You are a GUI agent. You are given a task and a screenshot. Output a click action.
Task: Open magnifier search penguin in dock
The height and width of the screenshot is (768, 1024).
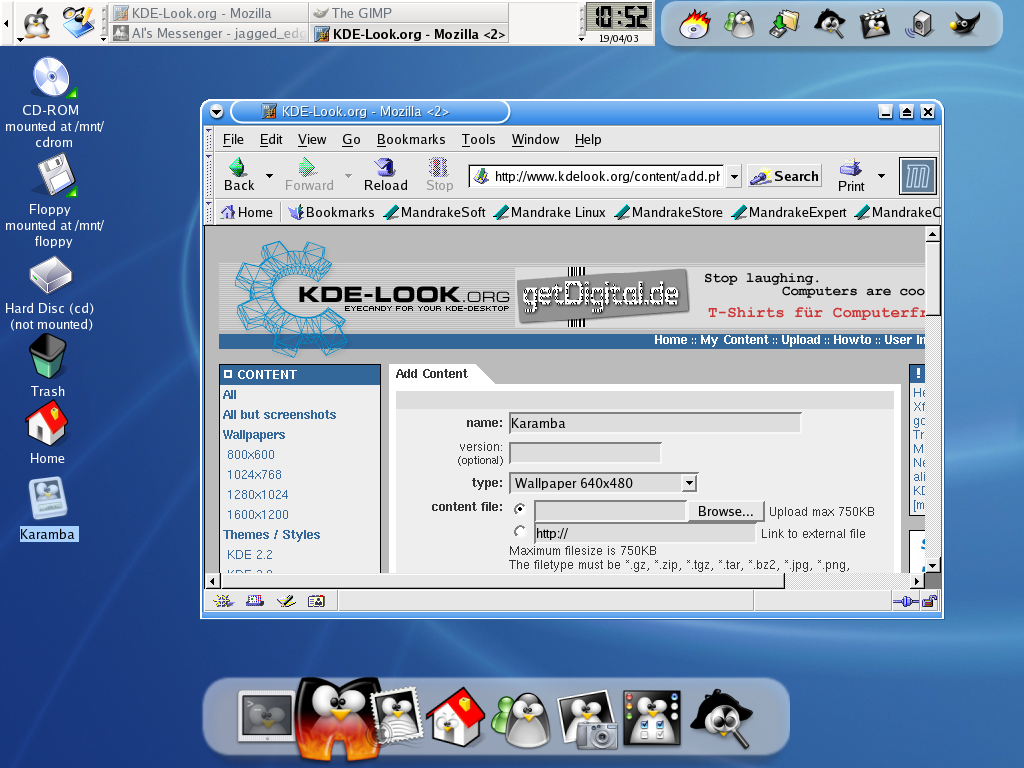(721, 718)
